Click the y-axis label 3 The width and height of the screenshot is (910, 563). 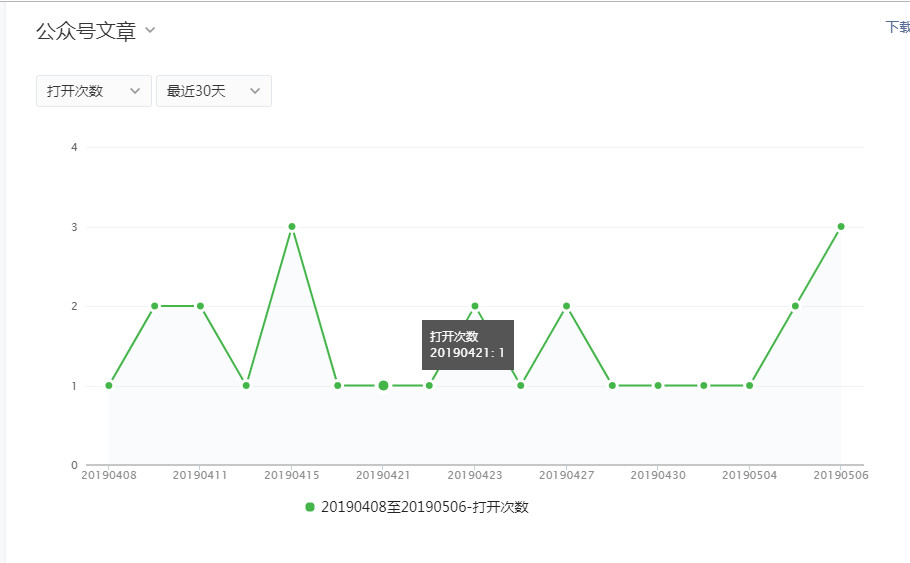pos(74,227)
